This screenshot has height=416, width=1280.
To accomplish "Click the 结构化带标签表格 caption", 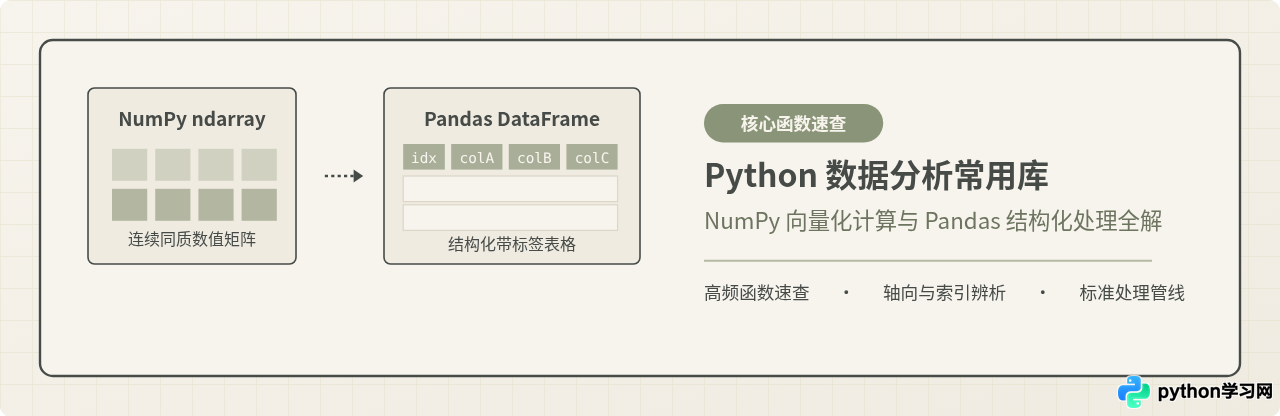I will click(x=512, y=244).
